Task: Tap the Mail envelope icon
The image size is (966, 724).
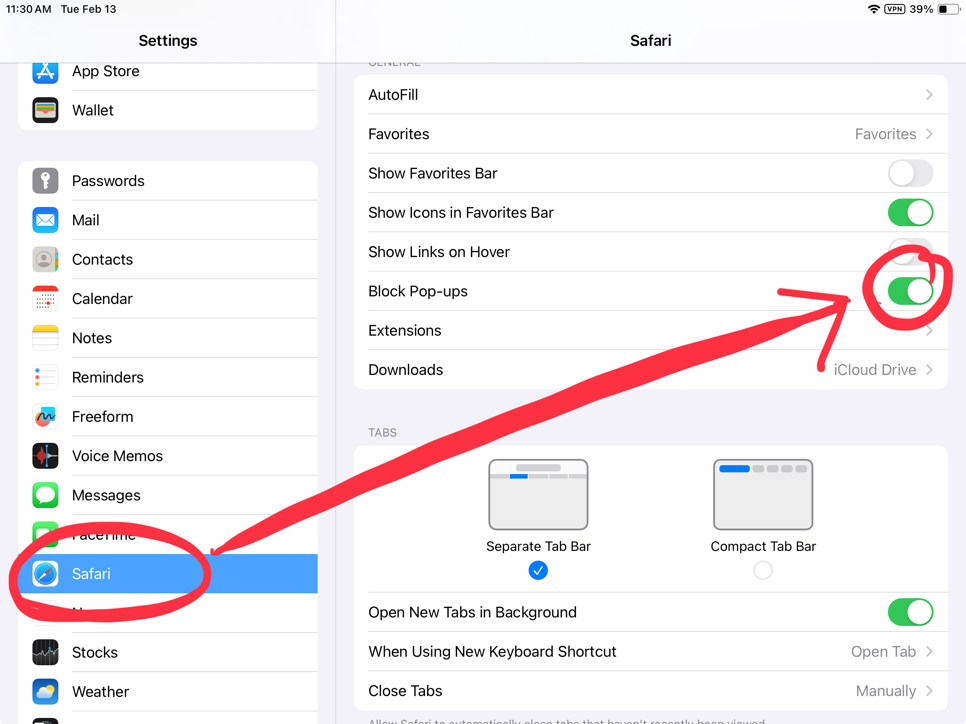Action: (x=45, y=220)
